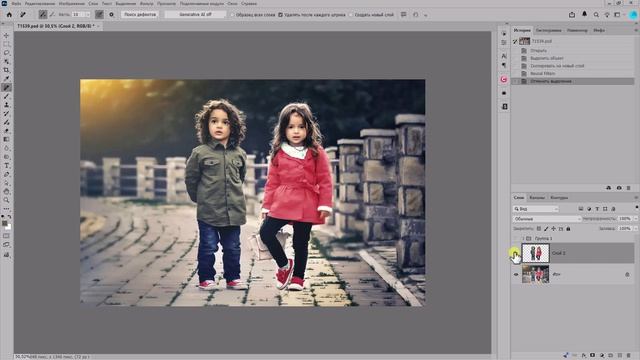This screenshot has height=360, width=640.
Task: Select the Gradient tool
Action: tap(6, 140)
